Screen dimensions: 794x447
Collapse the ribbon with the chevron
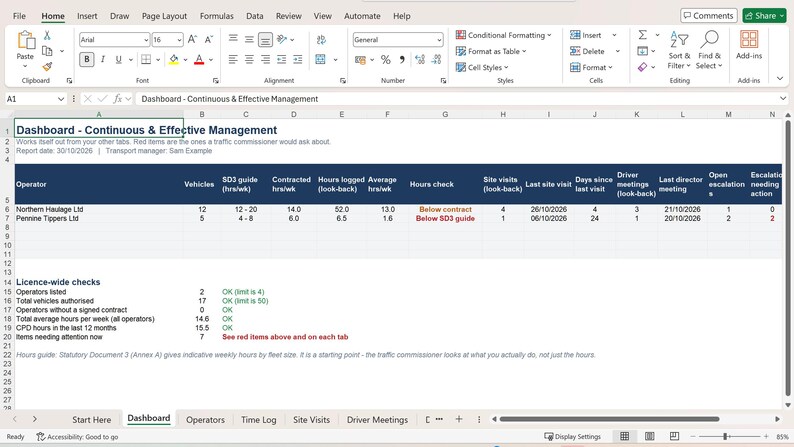click(x=780, y=78)
